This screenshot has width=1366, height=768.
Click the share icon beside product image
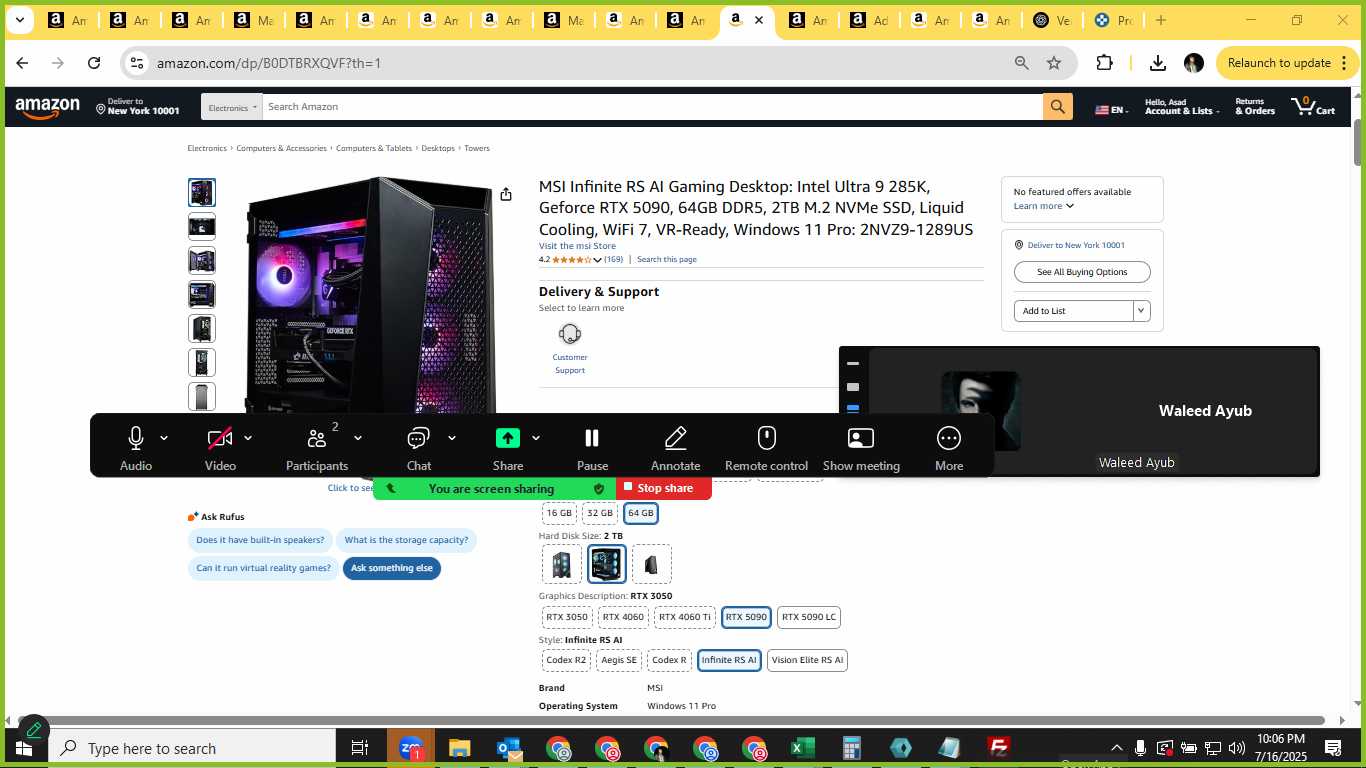click(x=506, y=194)
